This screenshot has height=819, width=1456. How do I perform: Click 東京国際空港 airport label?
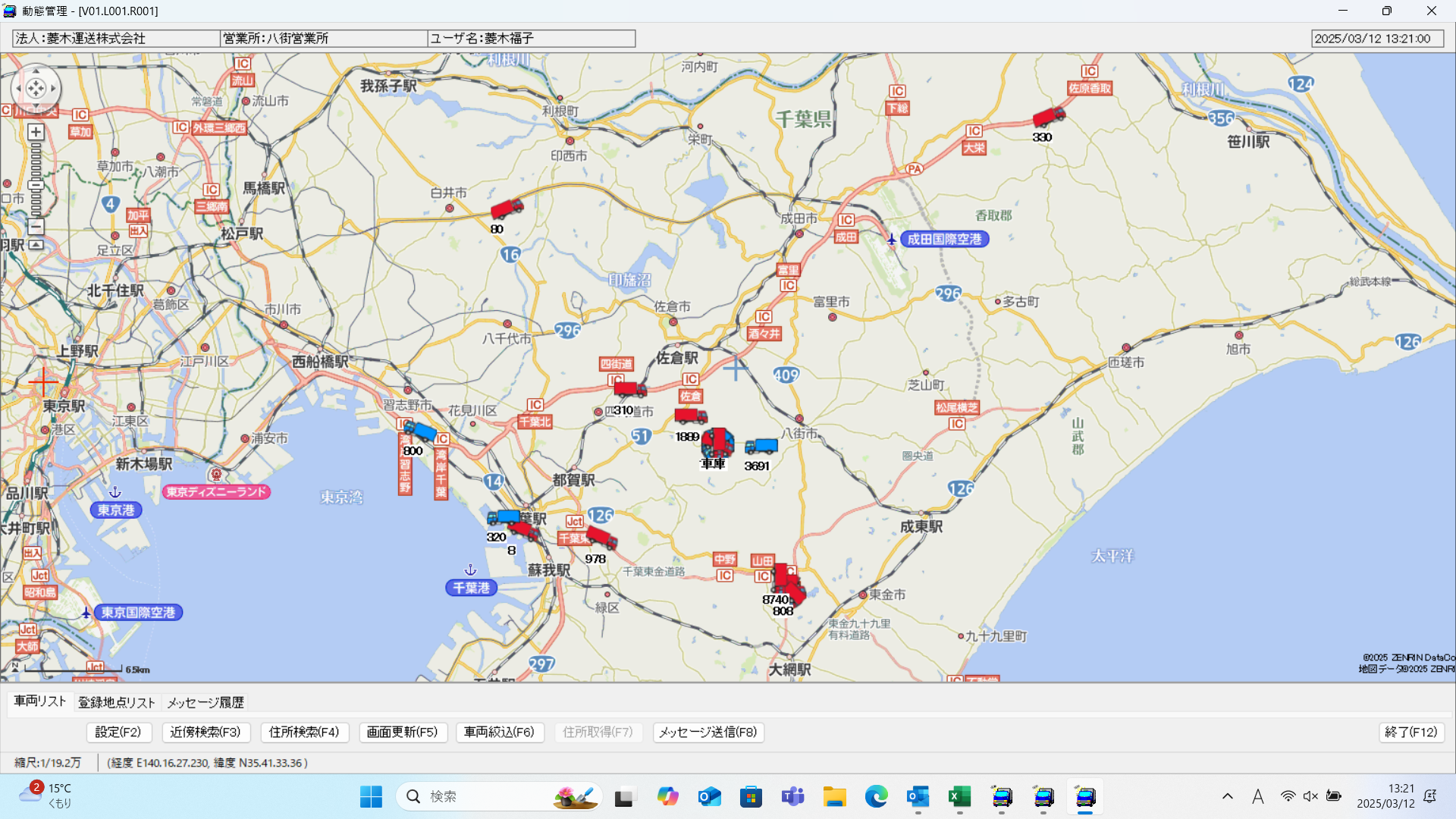[x=138, y=613]
